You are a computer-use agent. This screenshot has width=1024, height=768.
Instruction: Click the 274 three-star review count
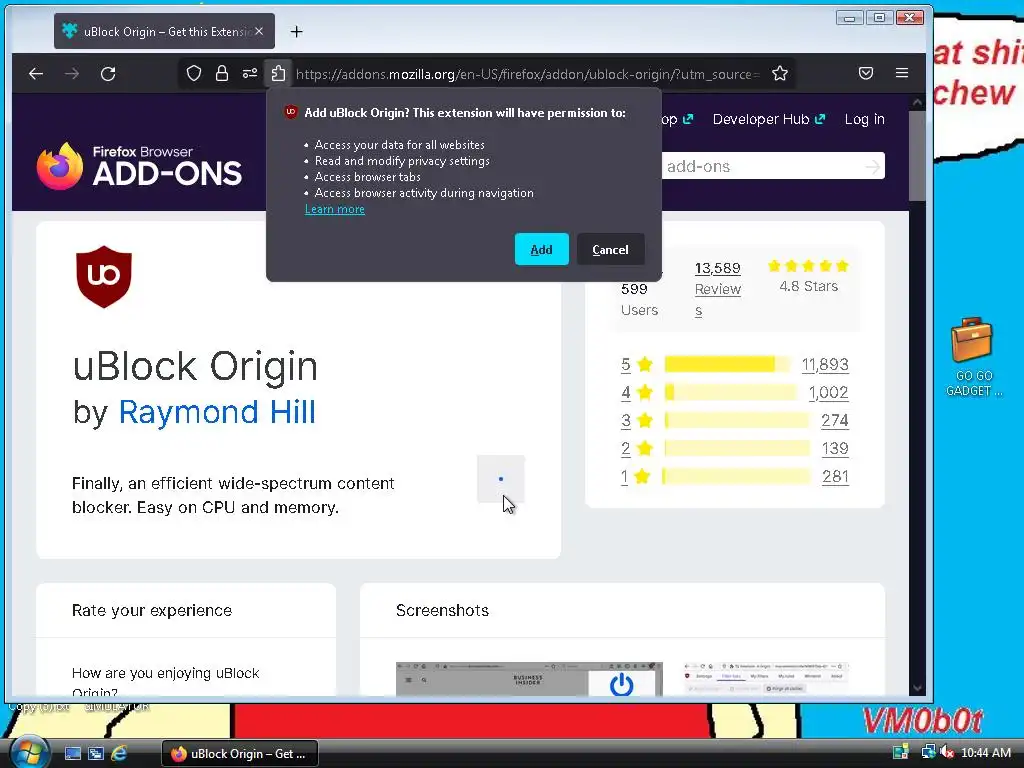click(835, 421)
